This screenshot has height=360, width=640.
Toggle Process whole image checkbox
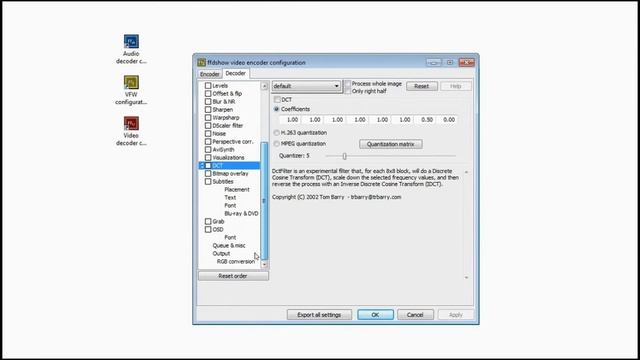348,84
